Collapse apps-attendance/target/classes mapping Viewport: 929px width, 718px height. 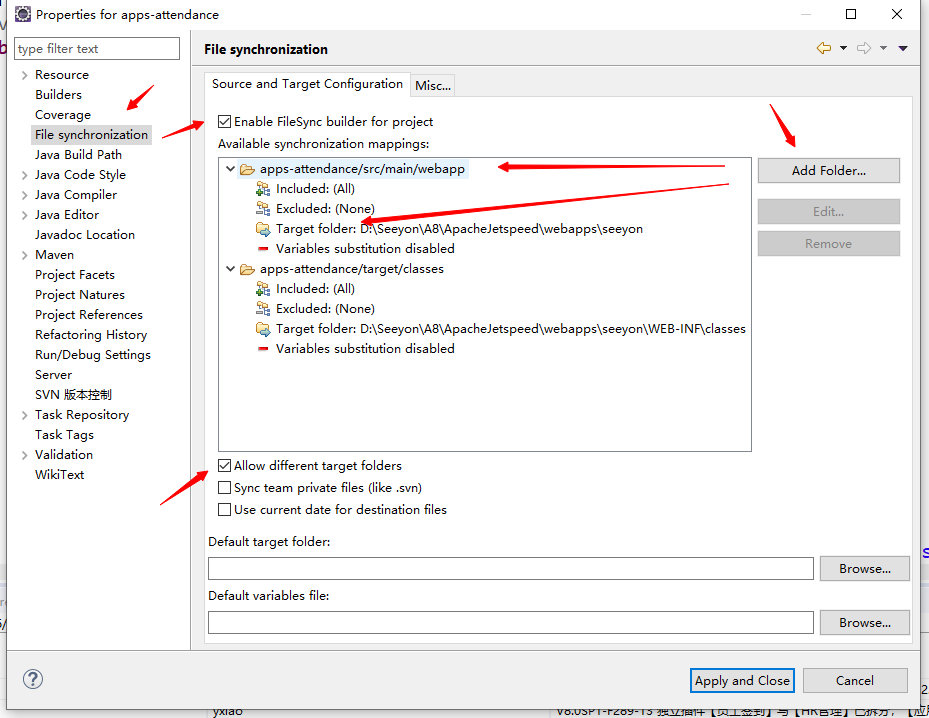pyautogui.click(x=230, y=269)
